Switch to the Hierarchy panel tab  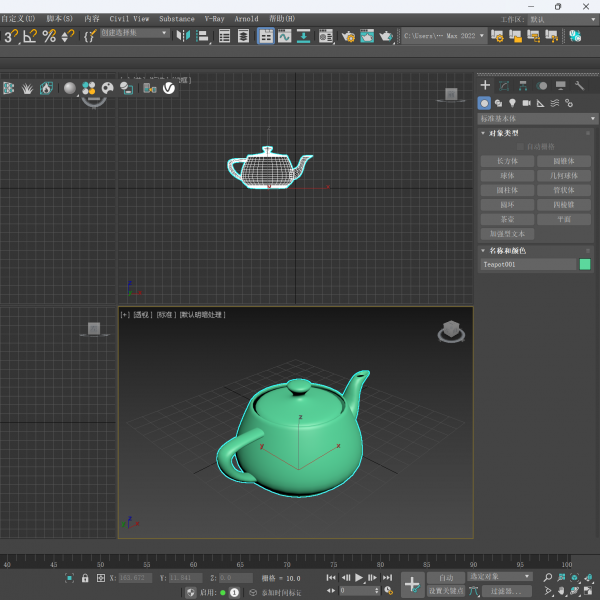point(523,85)
